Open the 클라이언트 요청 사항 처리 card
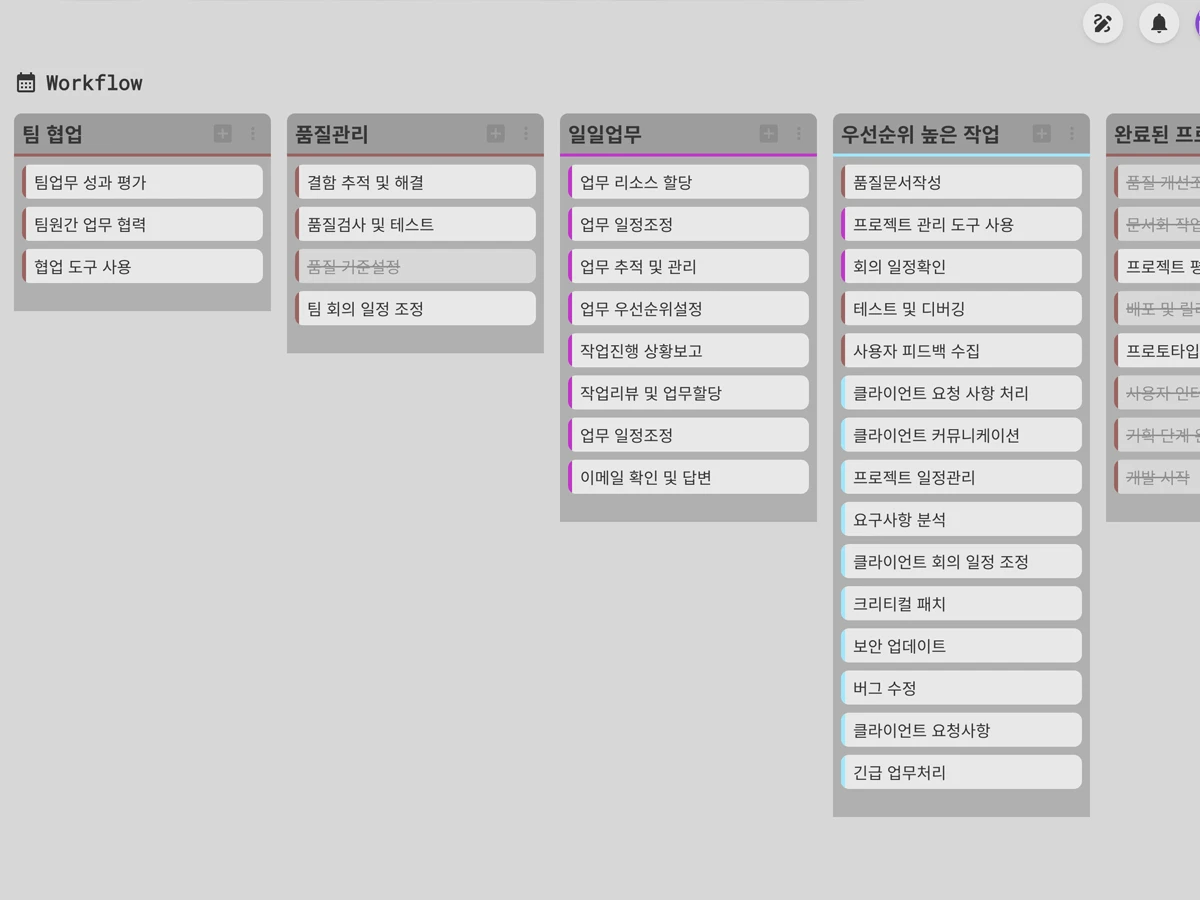1200x900 pixels. tap(961, 392)
